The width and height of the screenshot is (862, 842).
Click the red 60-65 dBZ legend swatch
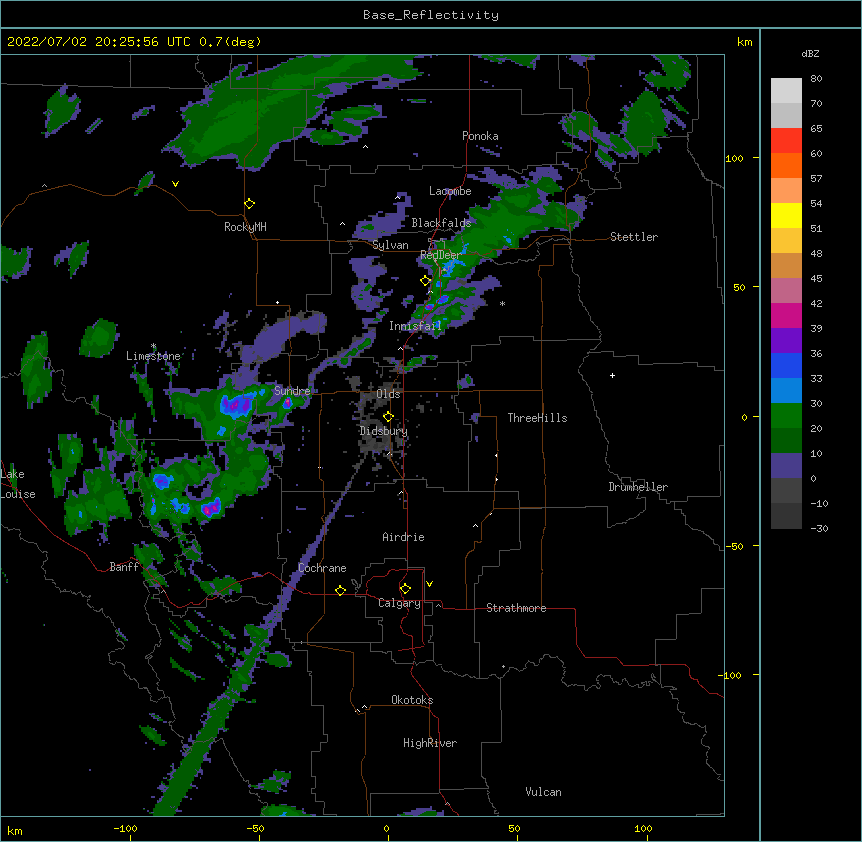click(x=786, y=140)
